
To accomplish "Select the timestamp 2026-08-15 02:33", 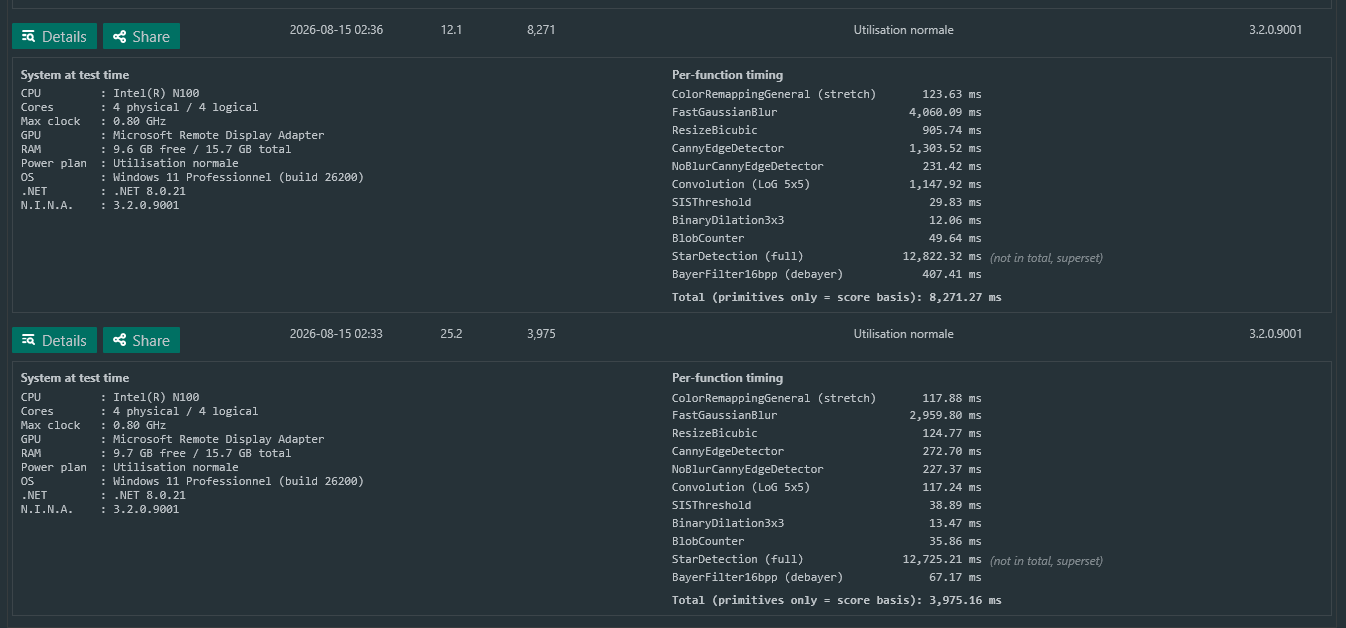I will coord(336,334).
